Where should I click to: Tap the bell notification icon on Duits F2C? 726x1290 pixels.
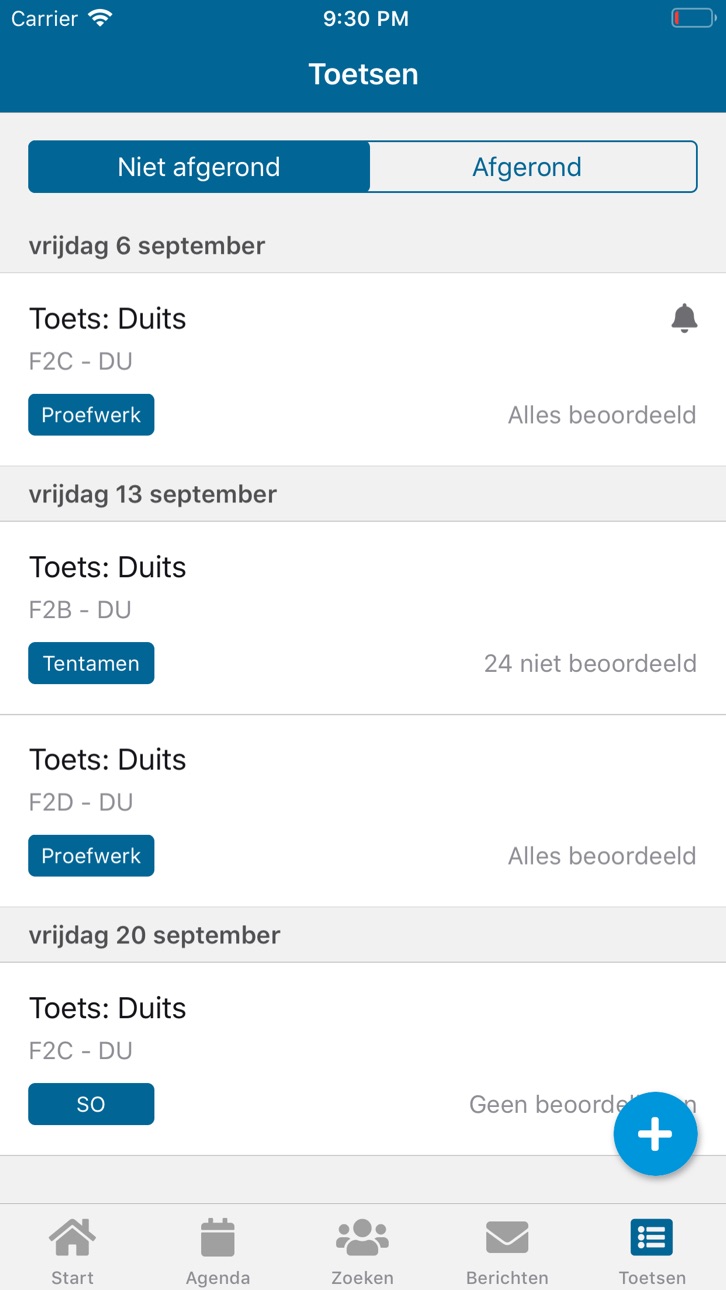(684, 318)
